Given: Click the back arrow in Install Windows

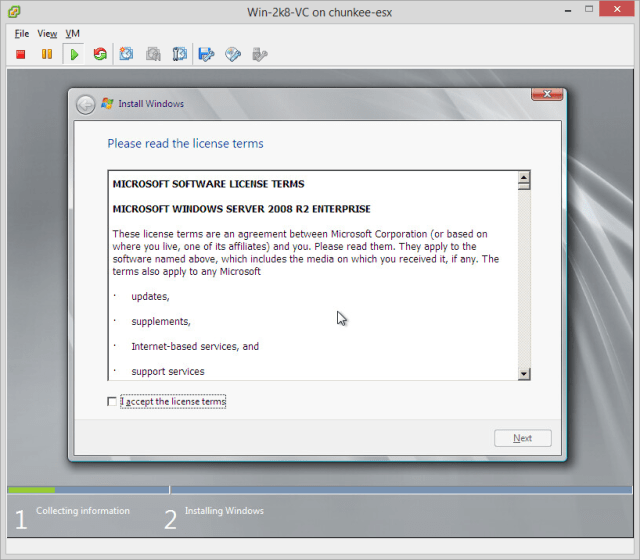Looking at the screenshot, I should click(x=86, y=105).
